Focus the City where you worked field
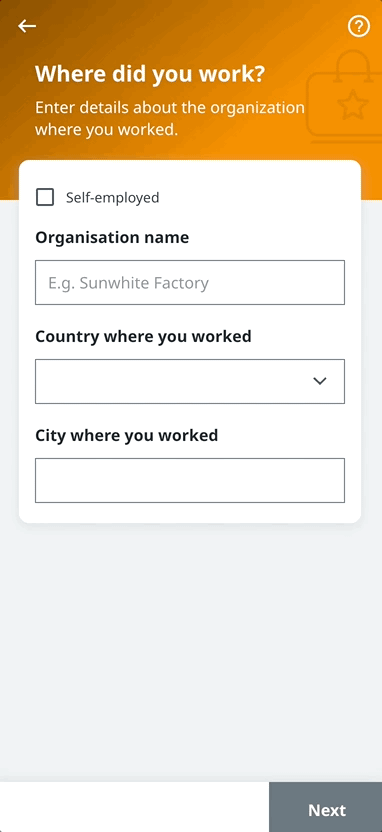Screen dimensions: 382x832 point(190,480)
